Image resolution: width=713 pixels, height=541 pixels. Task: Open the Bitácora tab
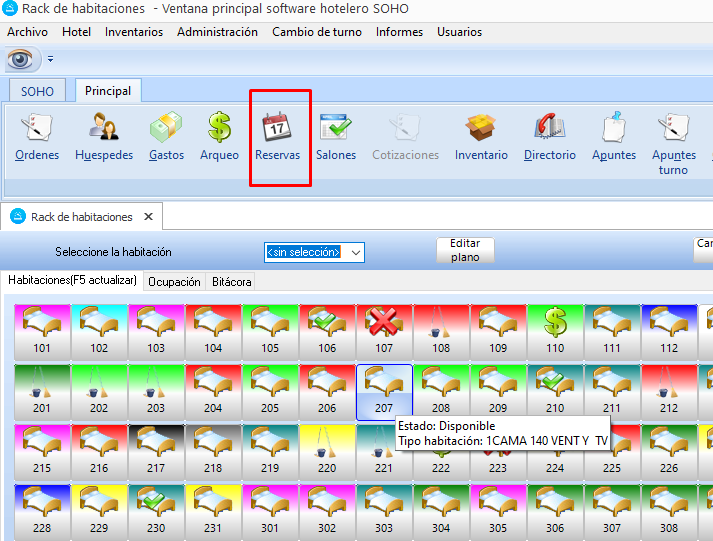pos(231,282)
